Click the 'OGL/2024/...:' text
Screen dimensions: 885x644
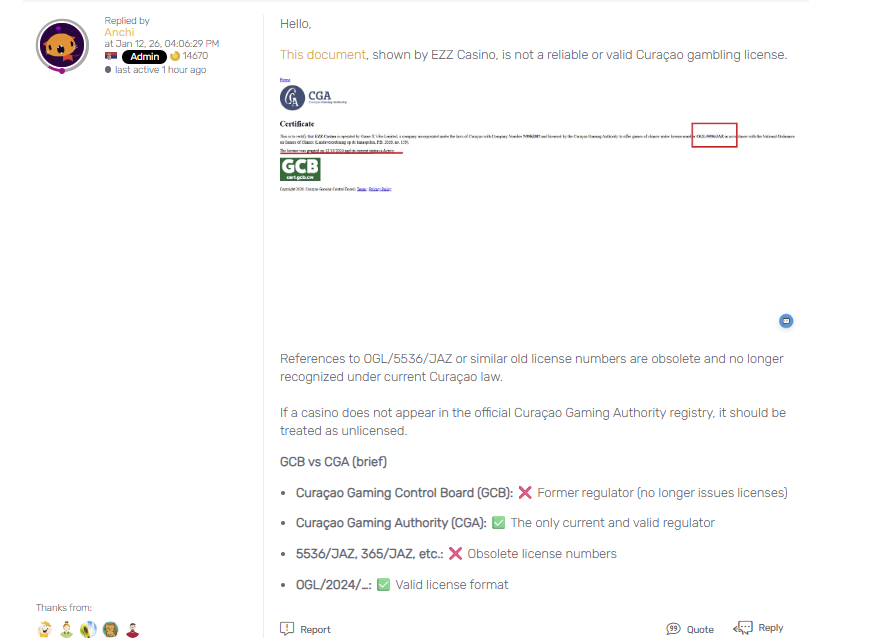click(x=334, y=585)
